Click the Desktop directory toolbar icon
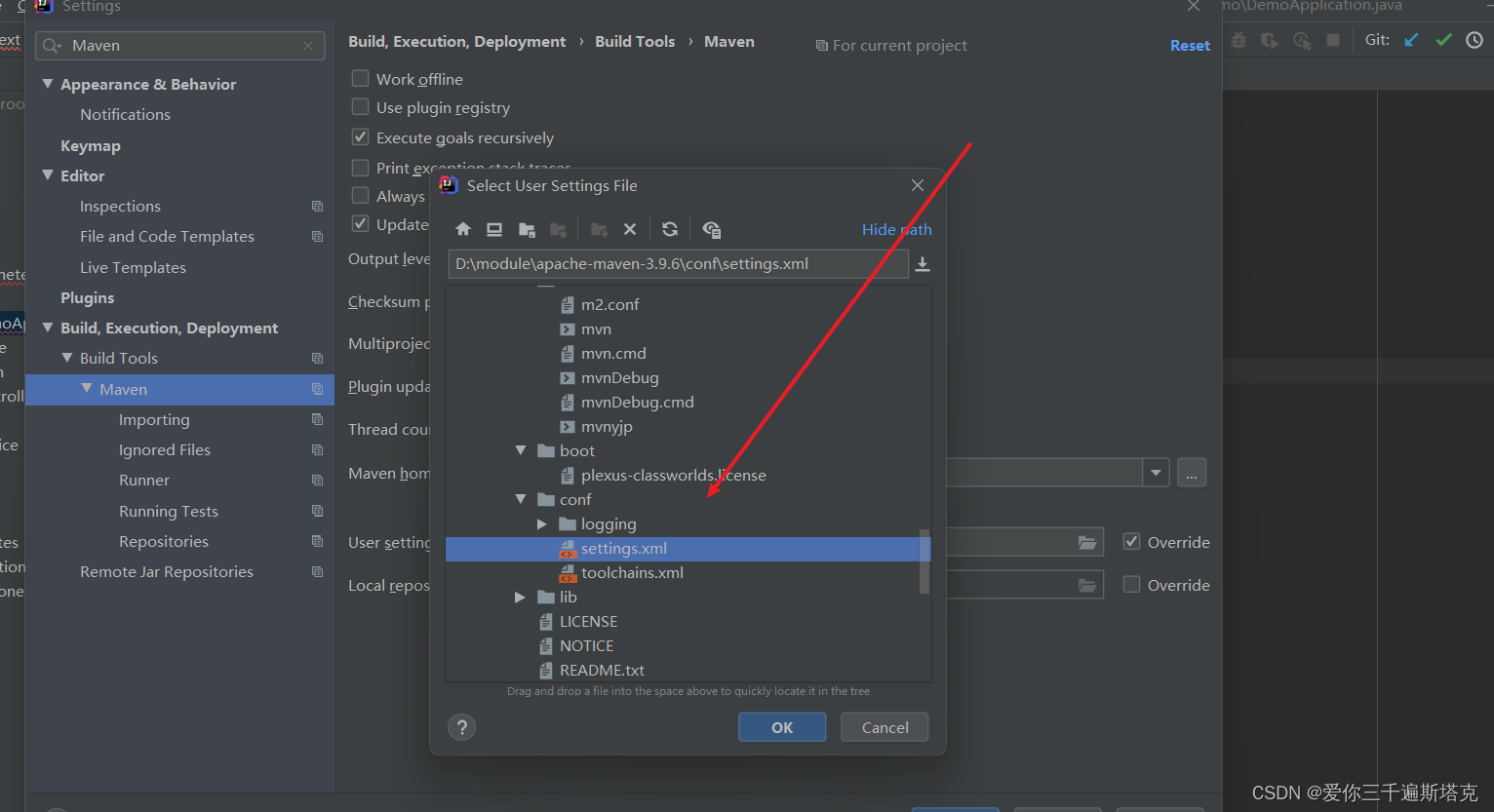This screenshot has width=1494, height=812. pos(494,229)
